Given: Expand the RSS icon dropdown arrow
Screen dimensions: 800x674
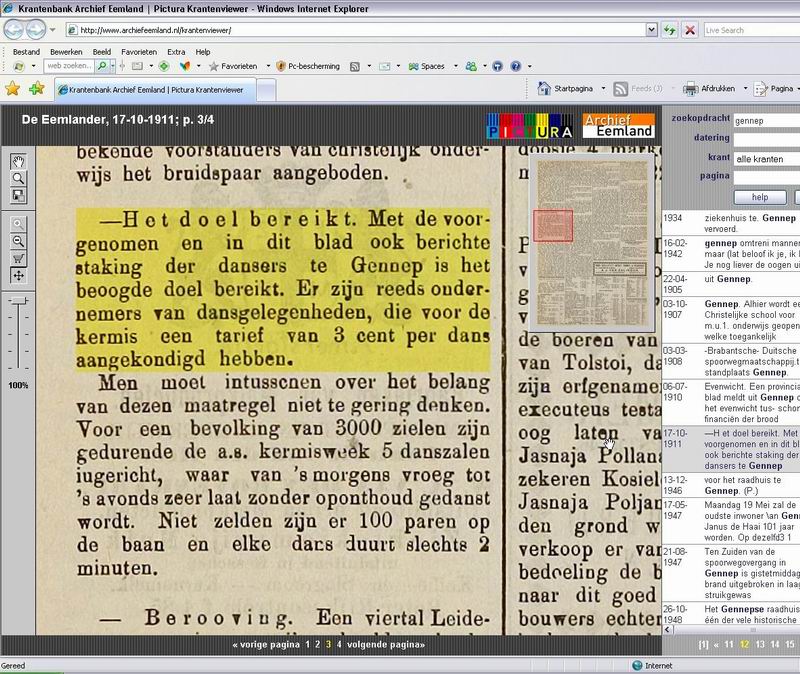Looking at the screenshot, I should point(368,66).
